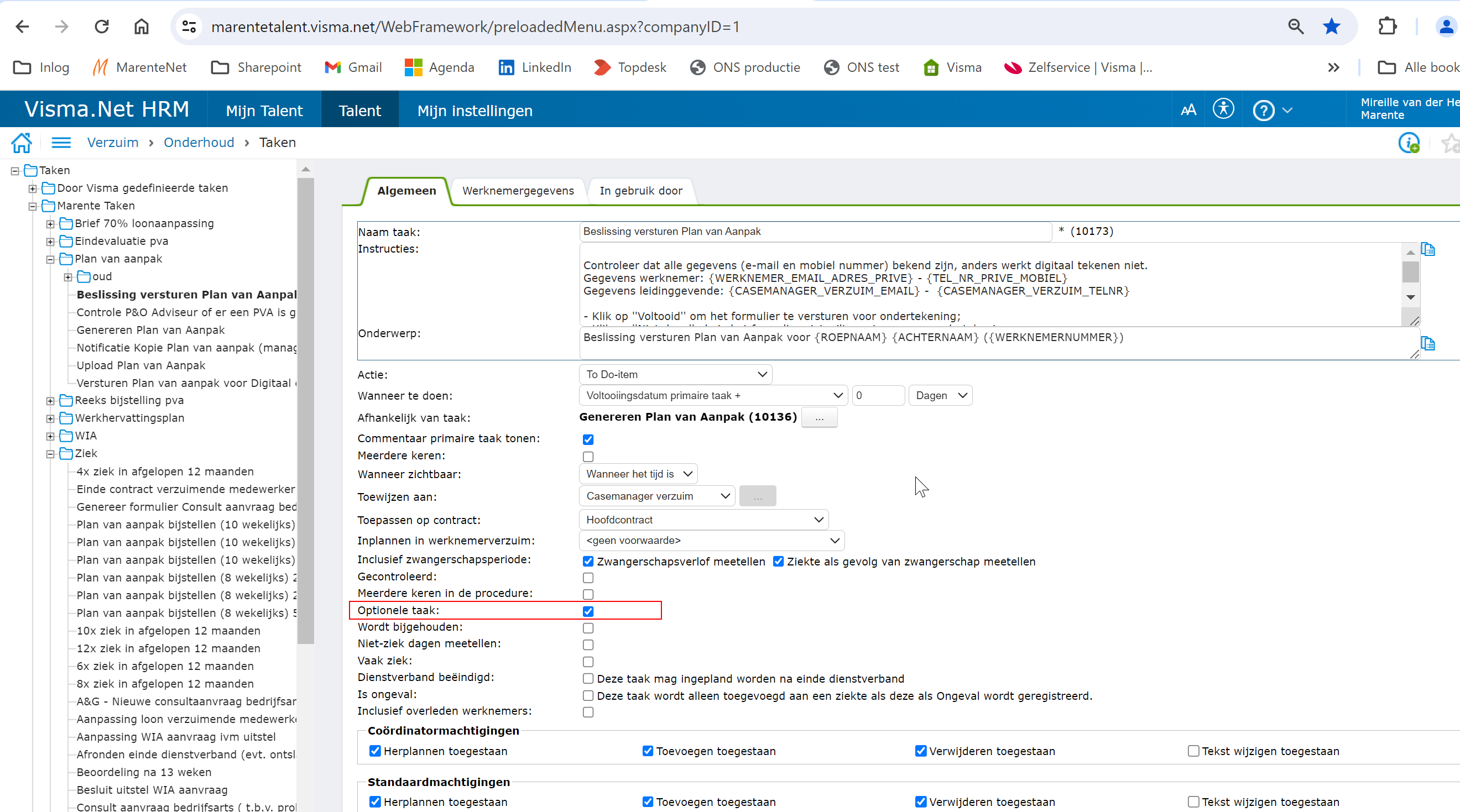The image size is (1460, 812).
Task: Switch to the Werknemergegevens tab
Action: [x=518, y=191]
